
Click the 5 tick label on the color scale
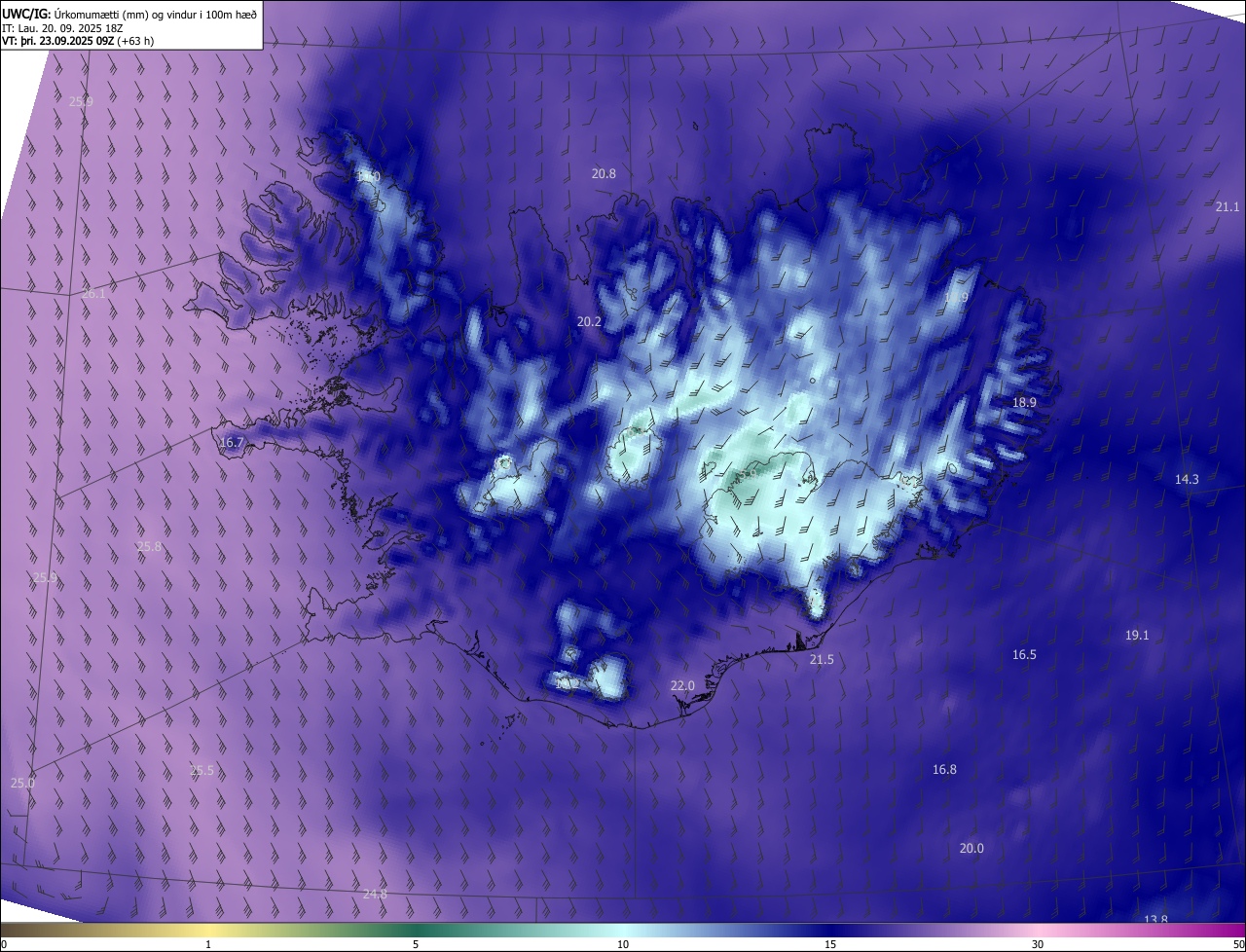coord(416,944)
